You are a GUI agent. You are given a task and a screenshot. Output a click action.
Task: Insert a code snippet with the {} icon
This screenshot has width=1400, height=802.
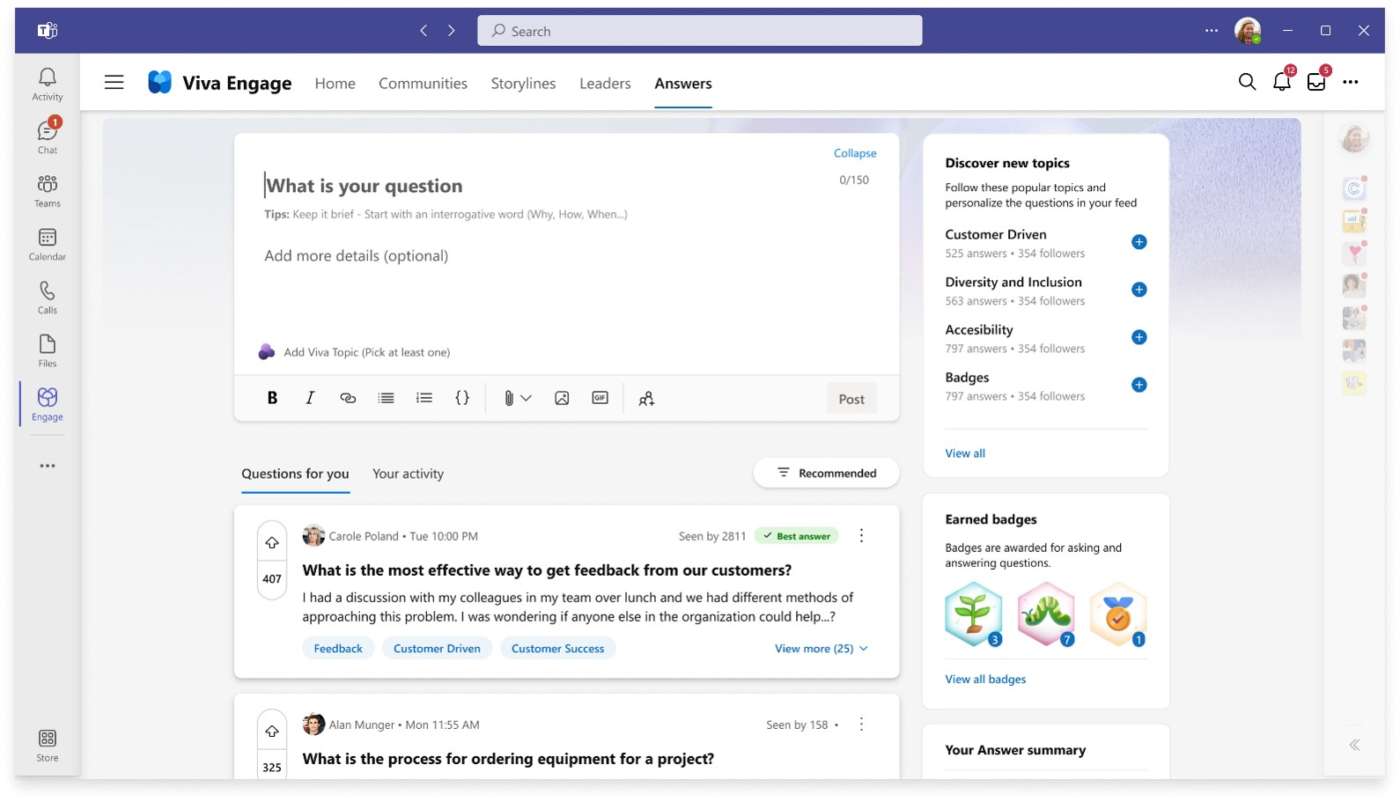(462, 397)
